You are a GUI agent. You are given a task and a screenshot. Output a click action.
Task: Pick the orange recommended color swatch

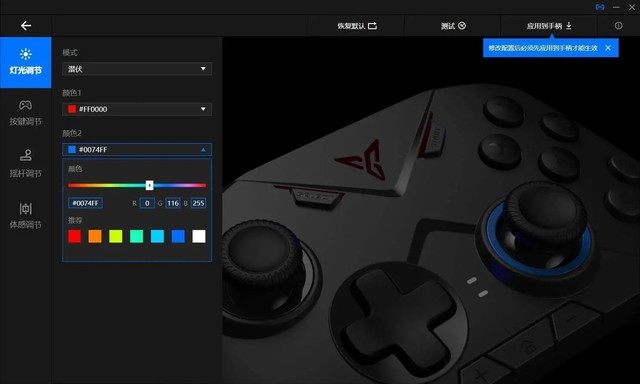point(95,236)
